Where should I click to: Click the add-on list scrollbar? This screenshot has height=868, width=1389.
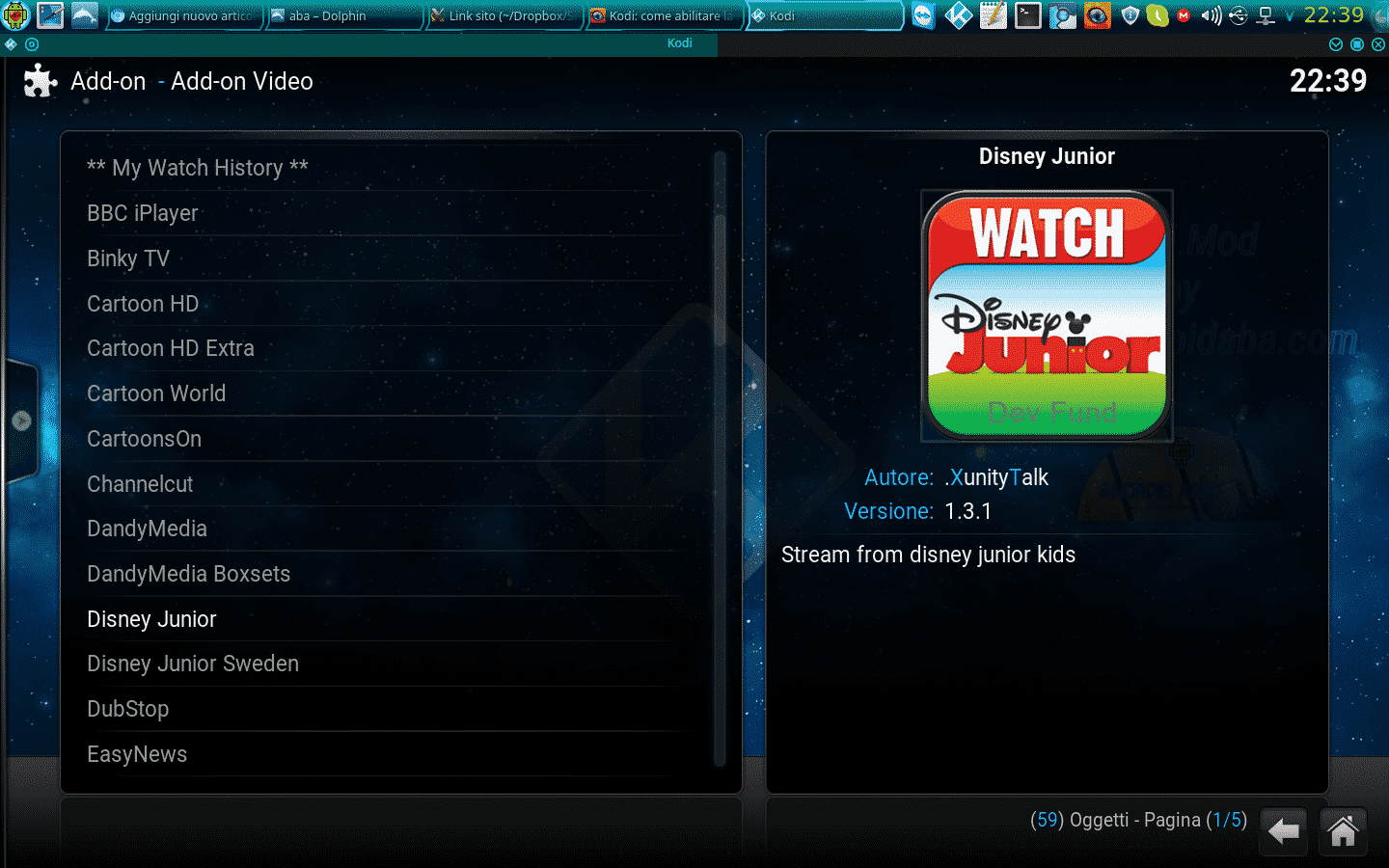coord(720,458)
